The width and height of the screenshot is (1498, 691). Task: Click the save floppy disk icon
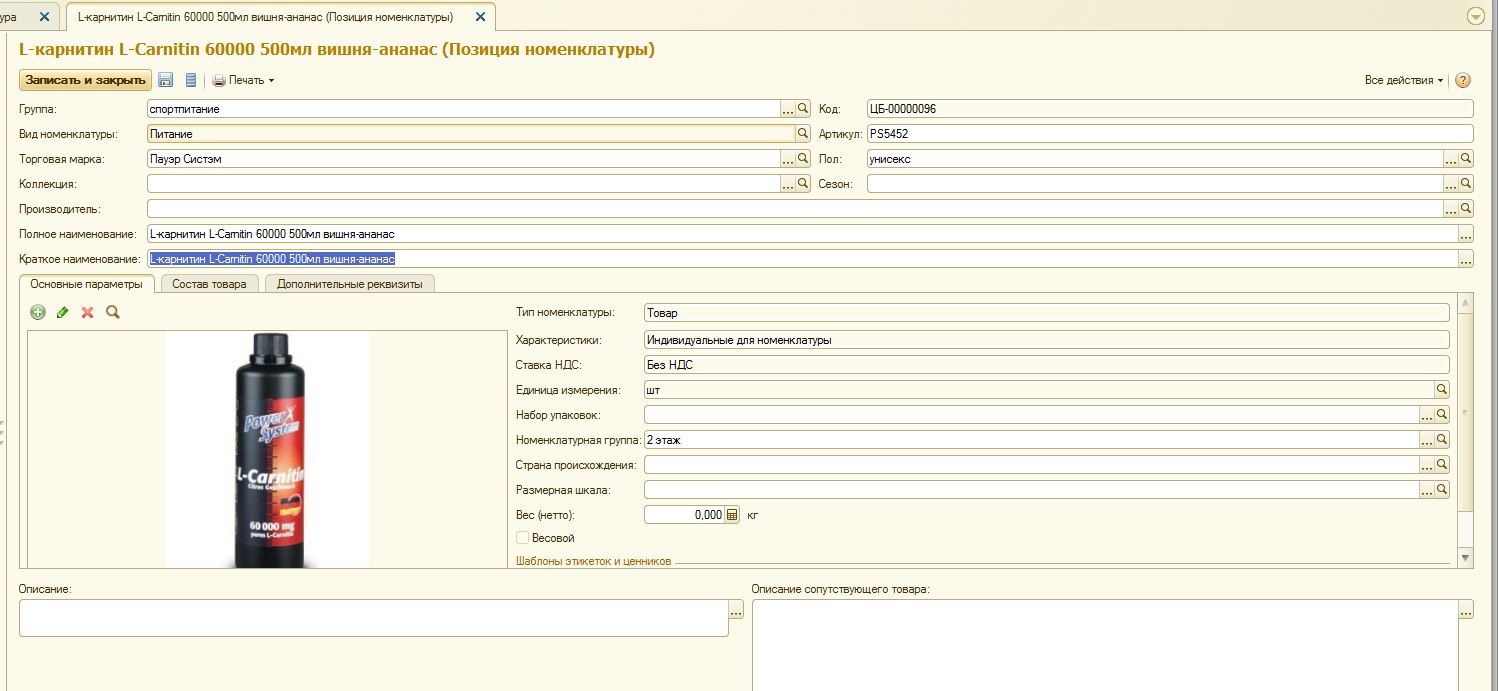coord(166,80)
